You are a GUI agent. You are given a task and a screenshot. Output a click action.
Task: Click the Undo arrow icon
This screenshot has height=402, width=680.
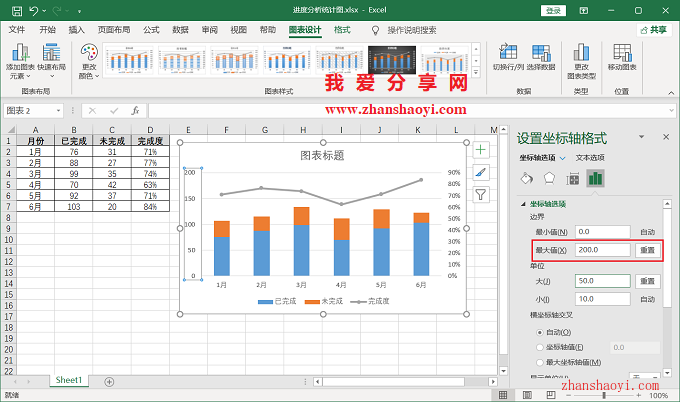point(34,10)
